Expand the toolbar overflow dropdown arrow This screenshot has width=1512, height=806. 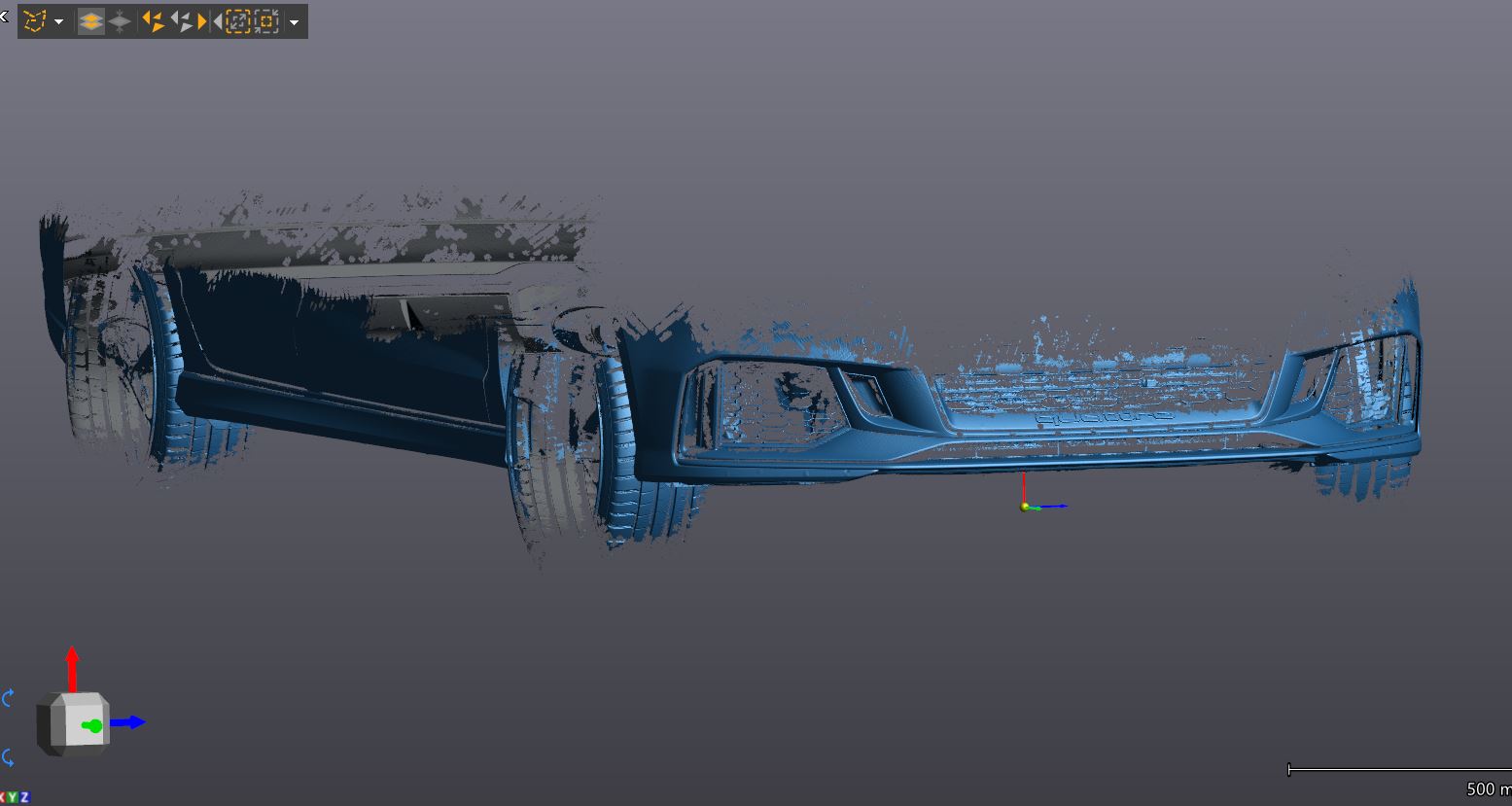(294, 21)
